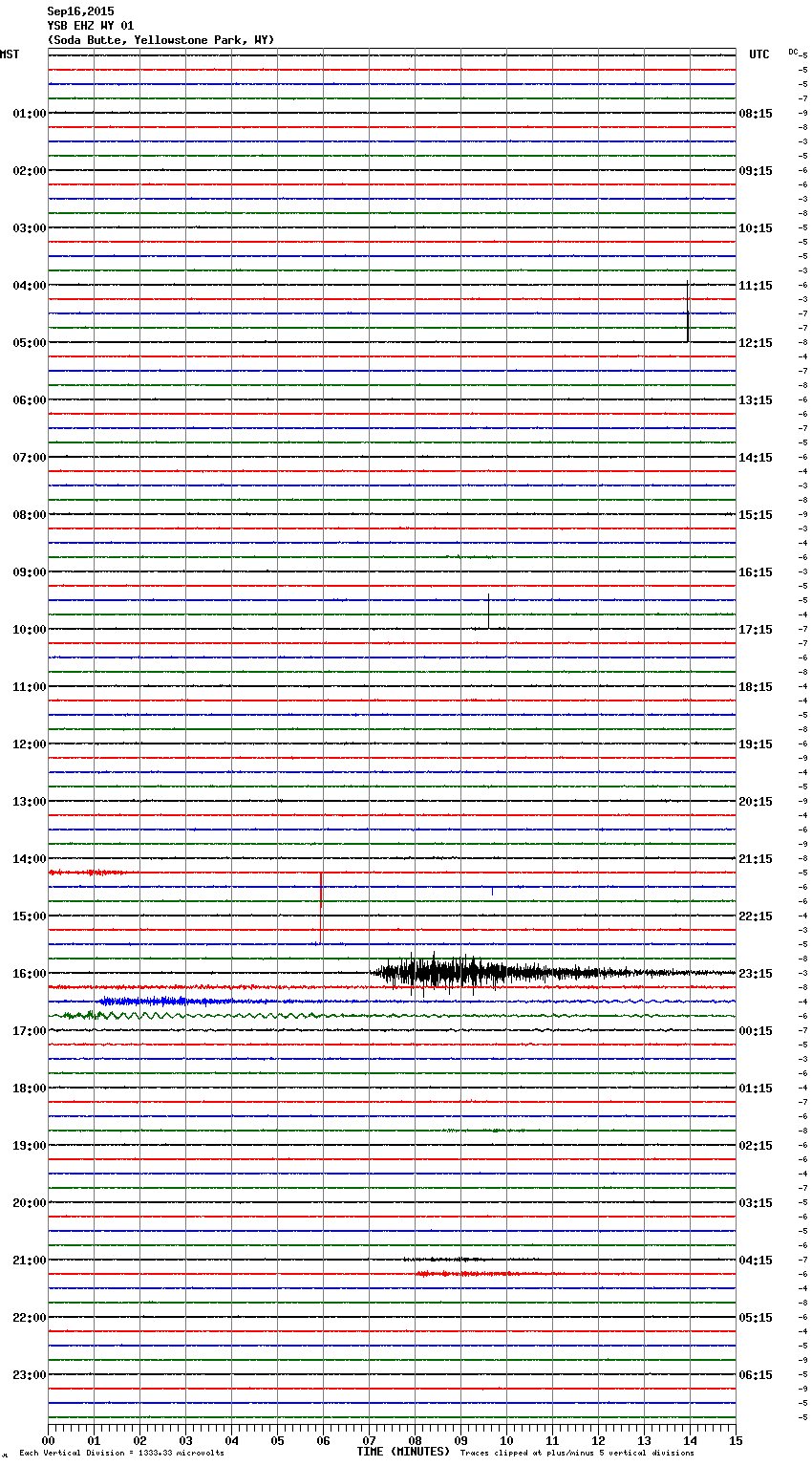The width and height of the screenshot is (812, 1466).
Task: Click the 15:15 UTC time label
Action: tap(756, 515)
